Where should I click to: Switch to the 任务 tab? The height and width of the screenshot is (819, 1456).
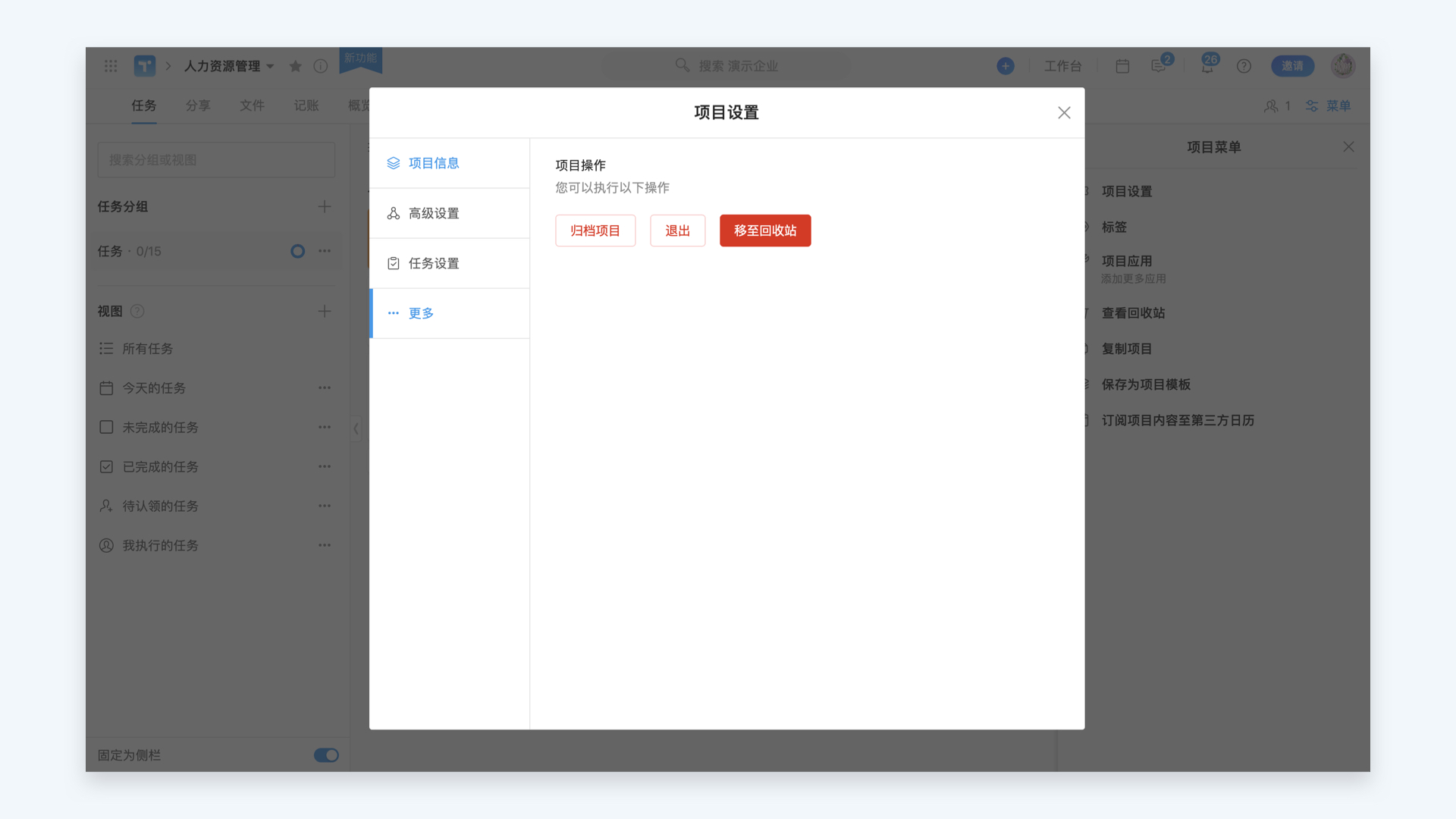(x=143, y=106)
